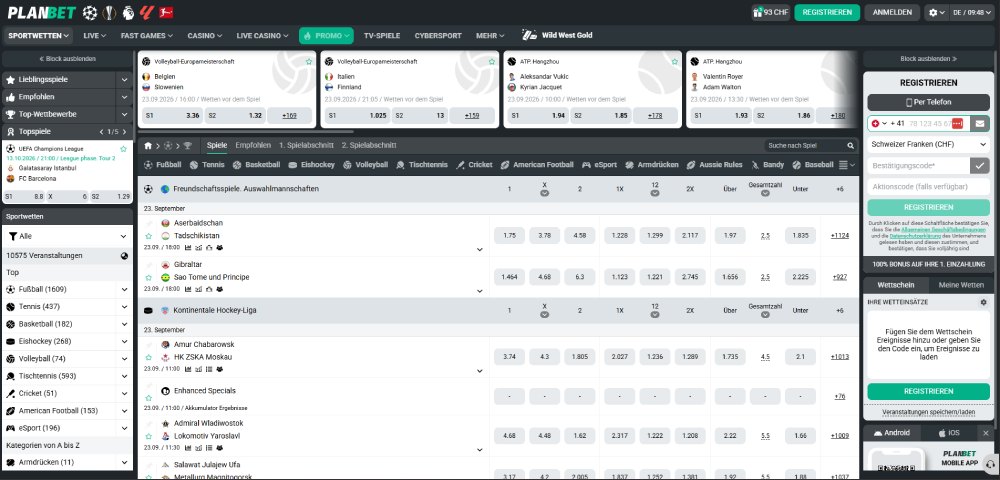This screenshot has height=480, width=1000.
Task: Go to the home icon in breadcrumb
Action: click(148, 146)
